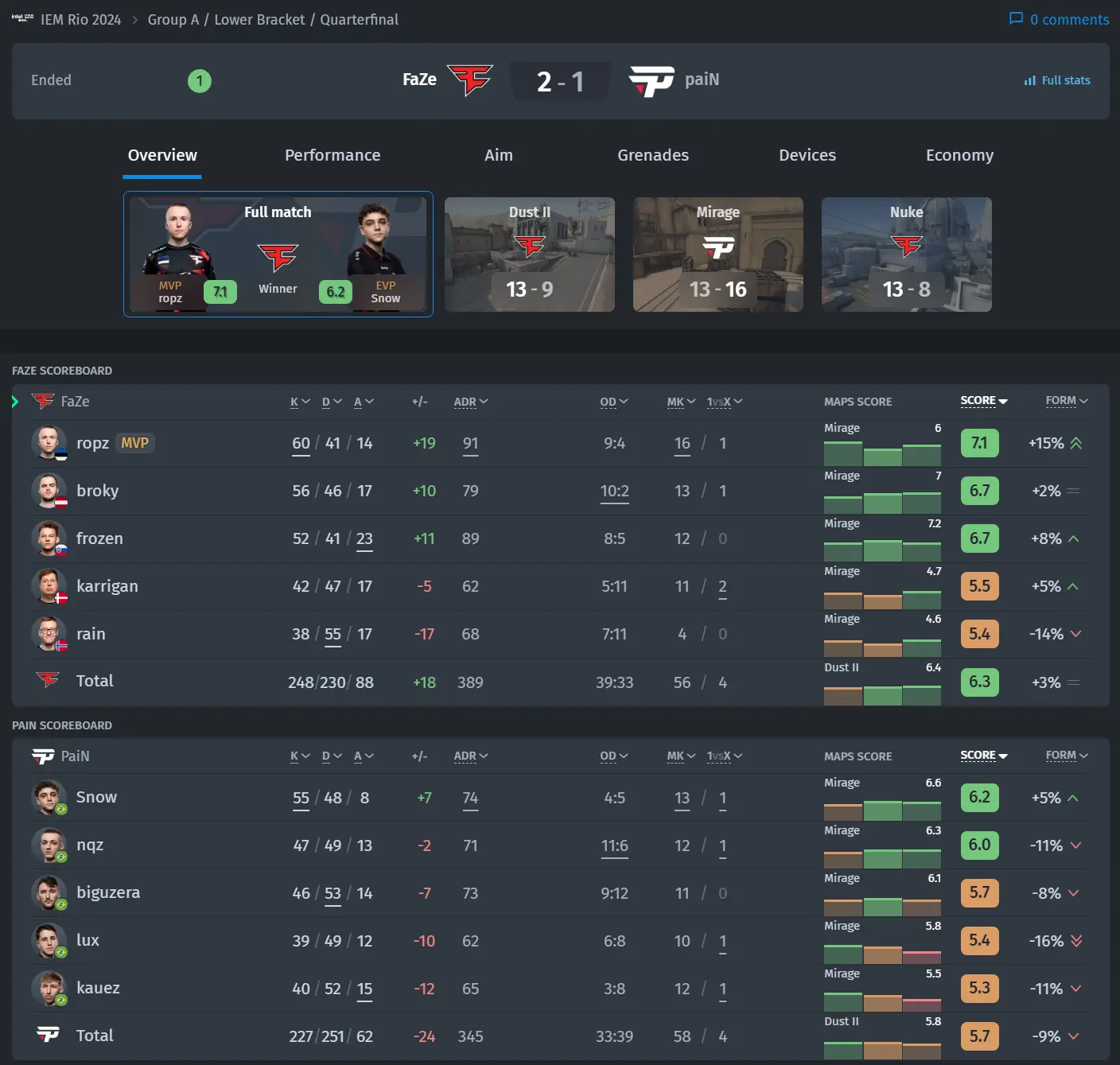The height and width of the screenshot is (1065, 1120).
Task: Click broky player avatar
Action: [x=49, y=491]
